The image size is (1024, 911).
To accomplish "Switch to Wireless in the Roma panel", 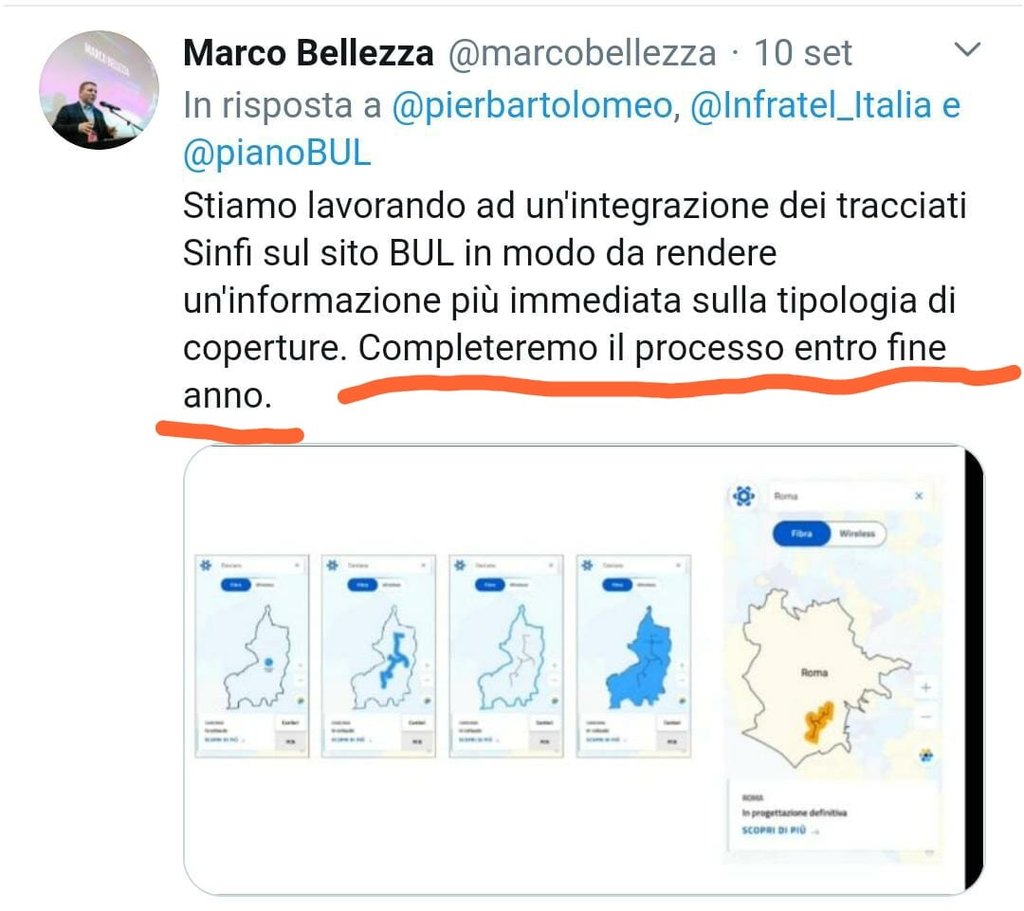I will [857, 534].
